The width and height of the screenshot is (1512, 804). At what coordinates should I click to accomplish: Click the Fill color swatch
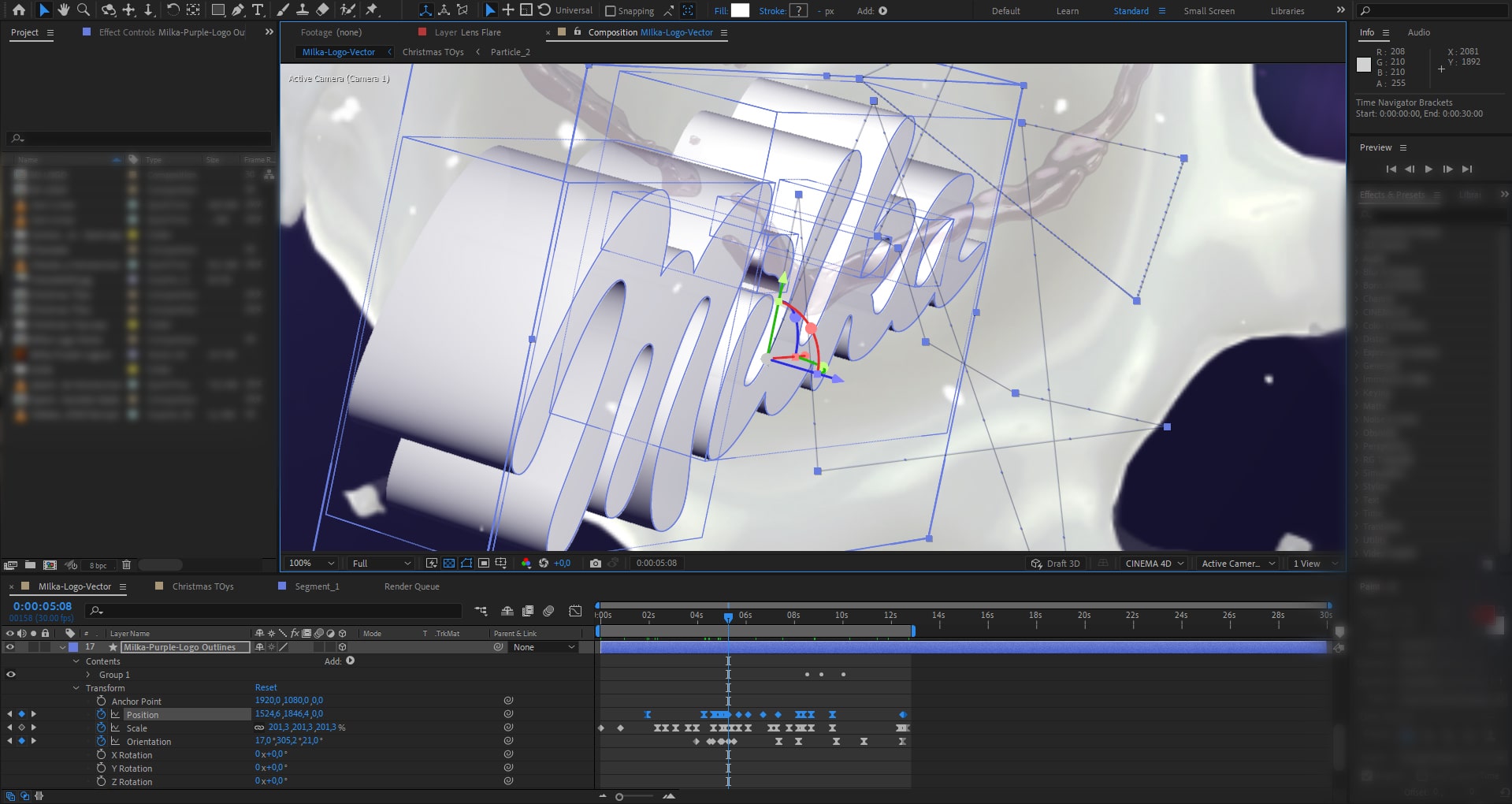[x=740, y=10]
